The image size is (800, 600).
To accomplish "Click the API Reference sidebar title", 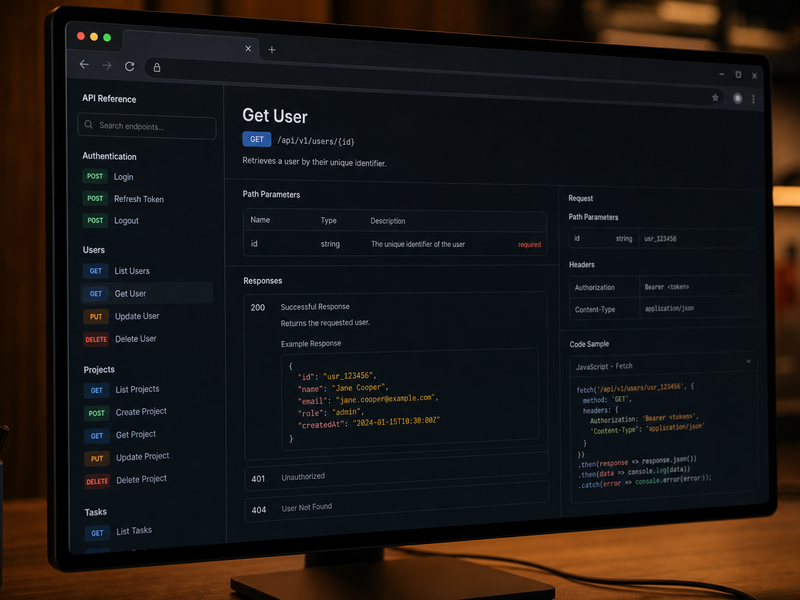I will click(x=109, y=98).
